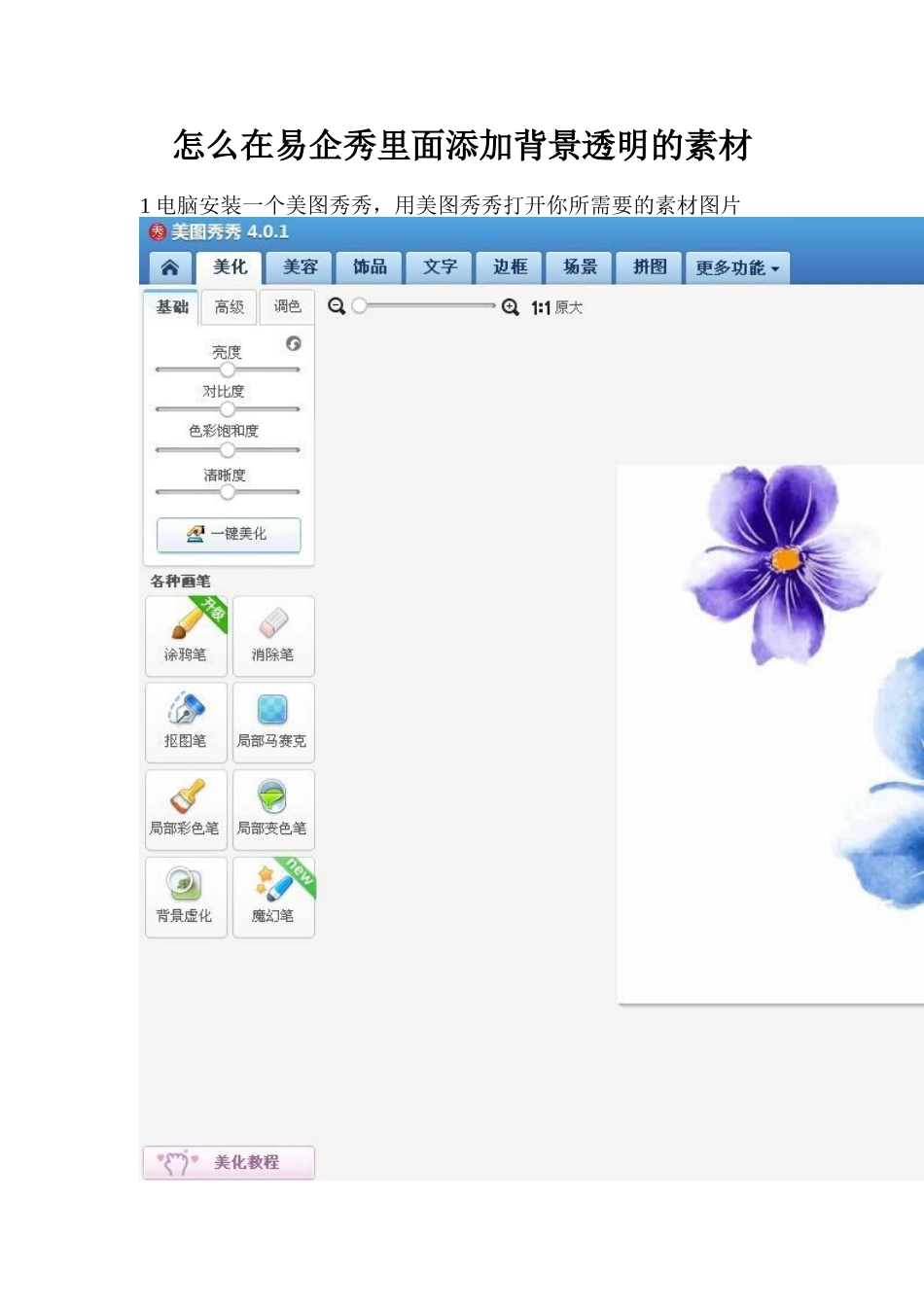Click the 一键美化 button

tap(229, 534)
